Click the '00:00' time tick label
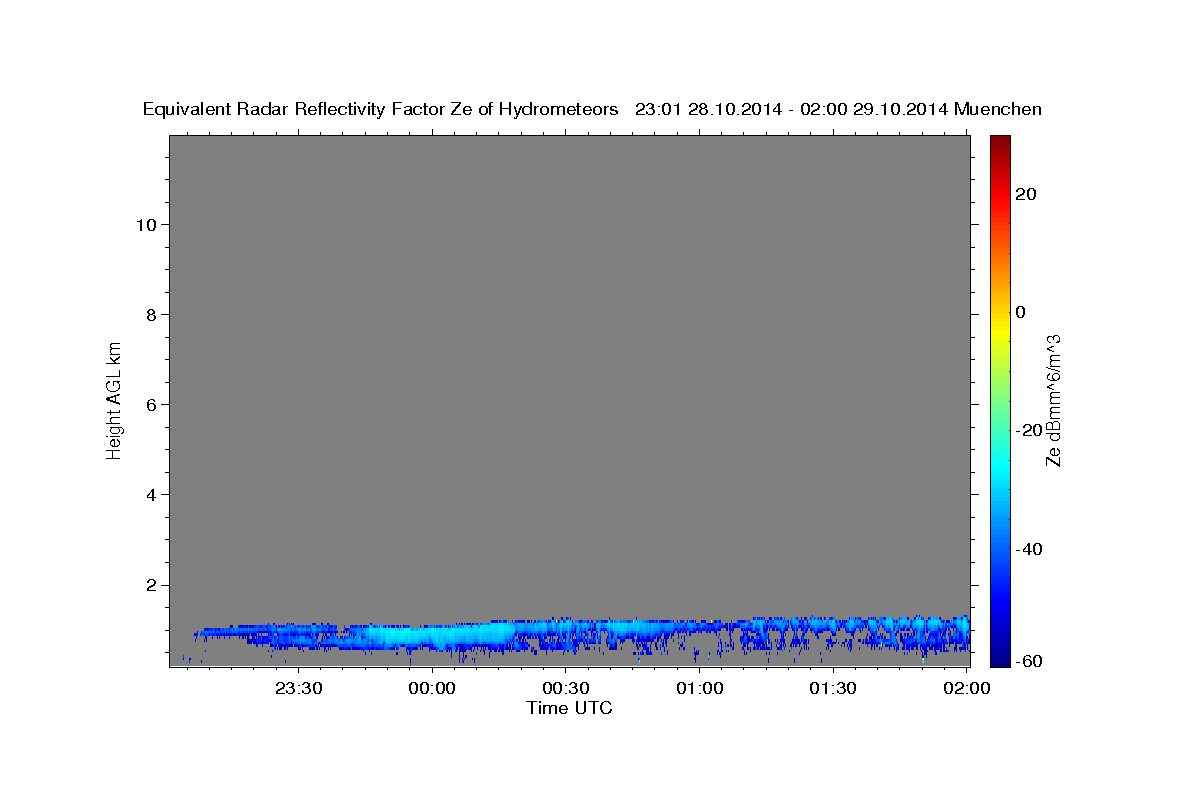1200x800 pixels. [x=432, y=688]
